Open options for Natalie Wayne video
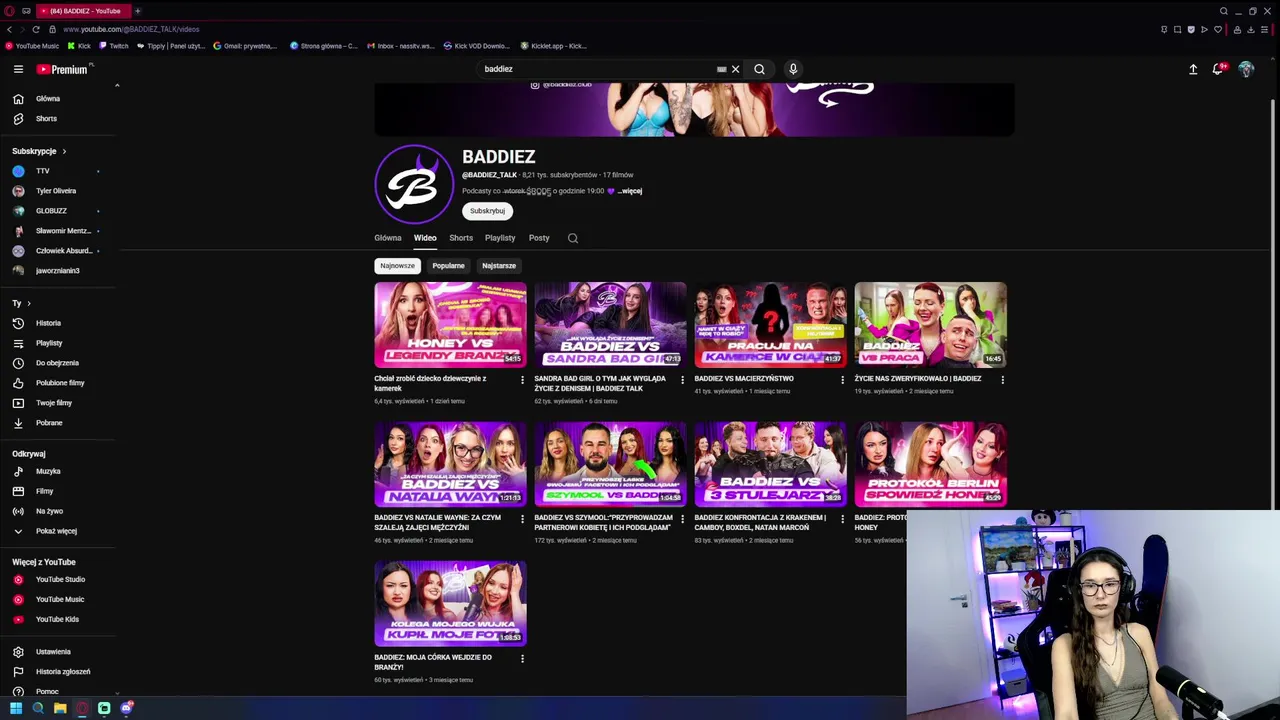Screen dimensions: 1280x720 point(522,519)
